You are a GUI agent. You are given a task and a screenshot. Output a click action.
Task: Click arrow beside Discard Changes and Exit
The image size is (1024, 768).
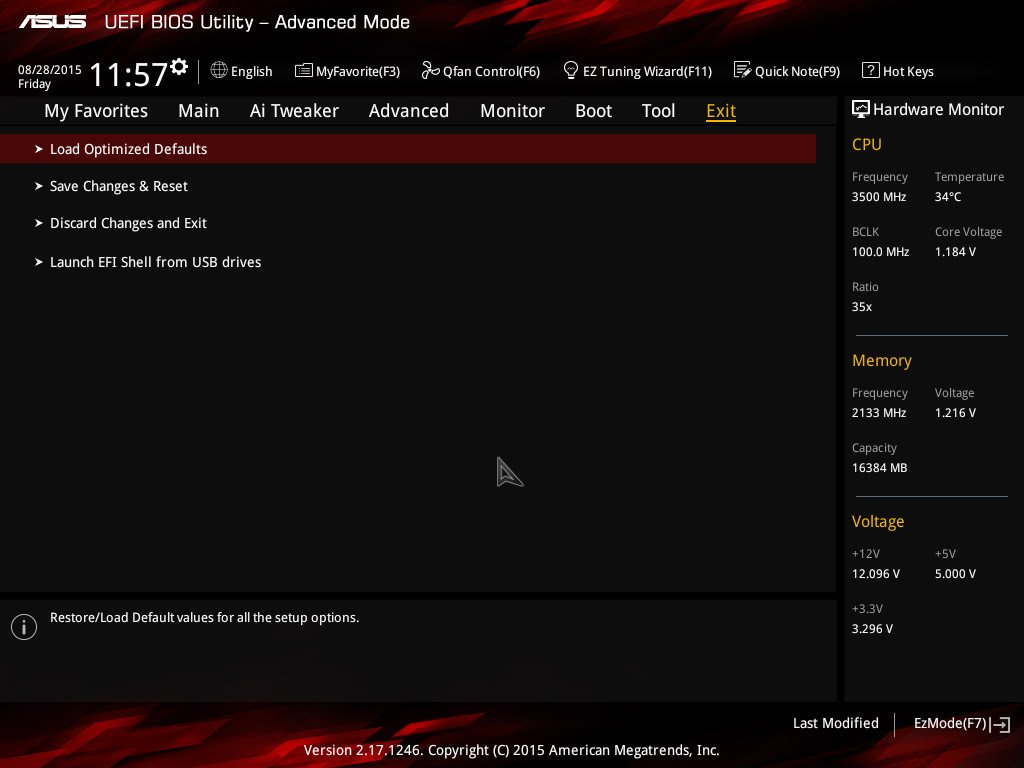(x=39, y=223)
